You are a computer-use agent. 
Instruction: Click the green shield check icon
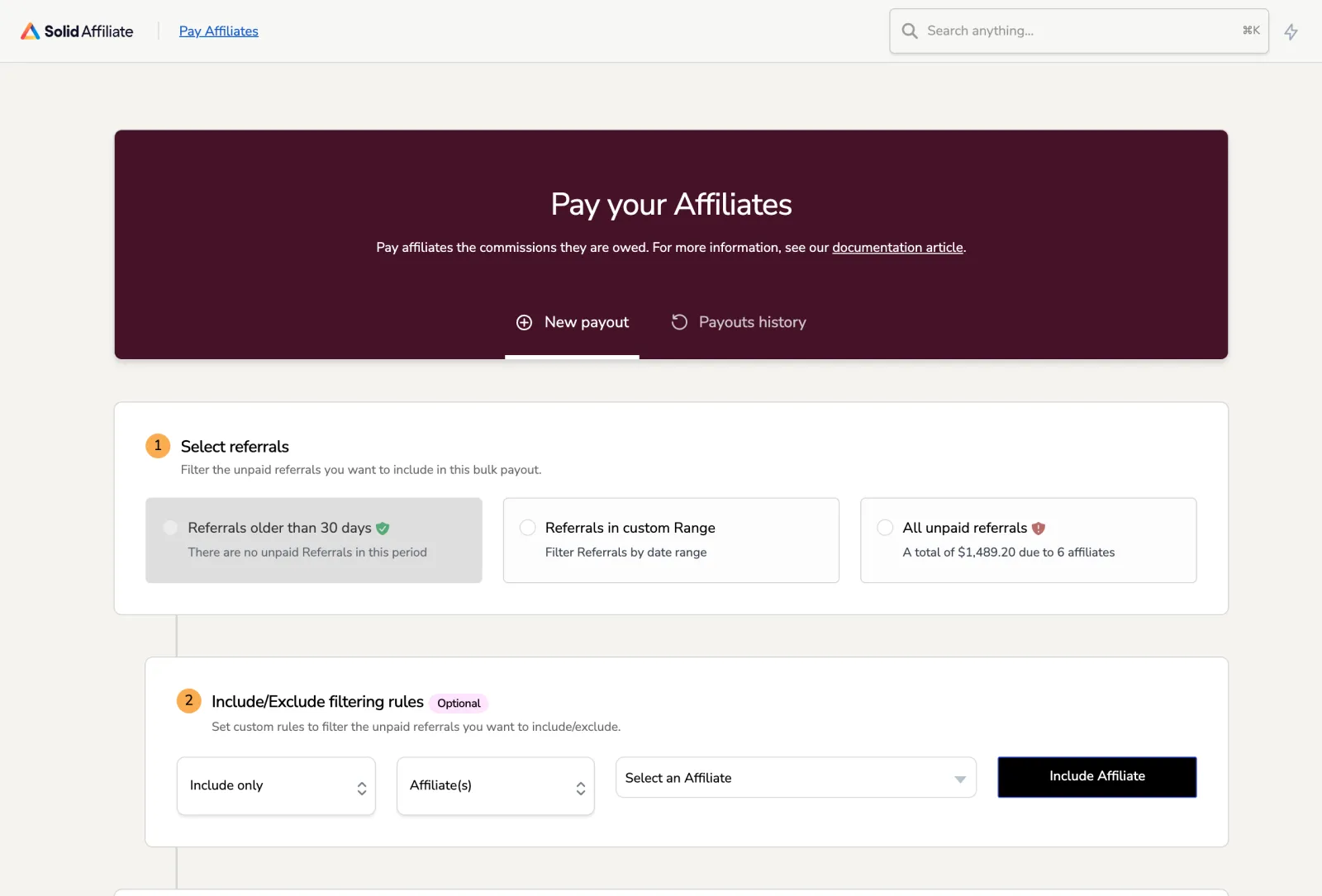383,529
